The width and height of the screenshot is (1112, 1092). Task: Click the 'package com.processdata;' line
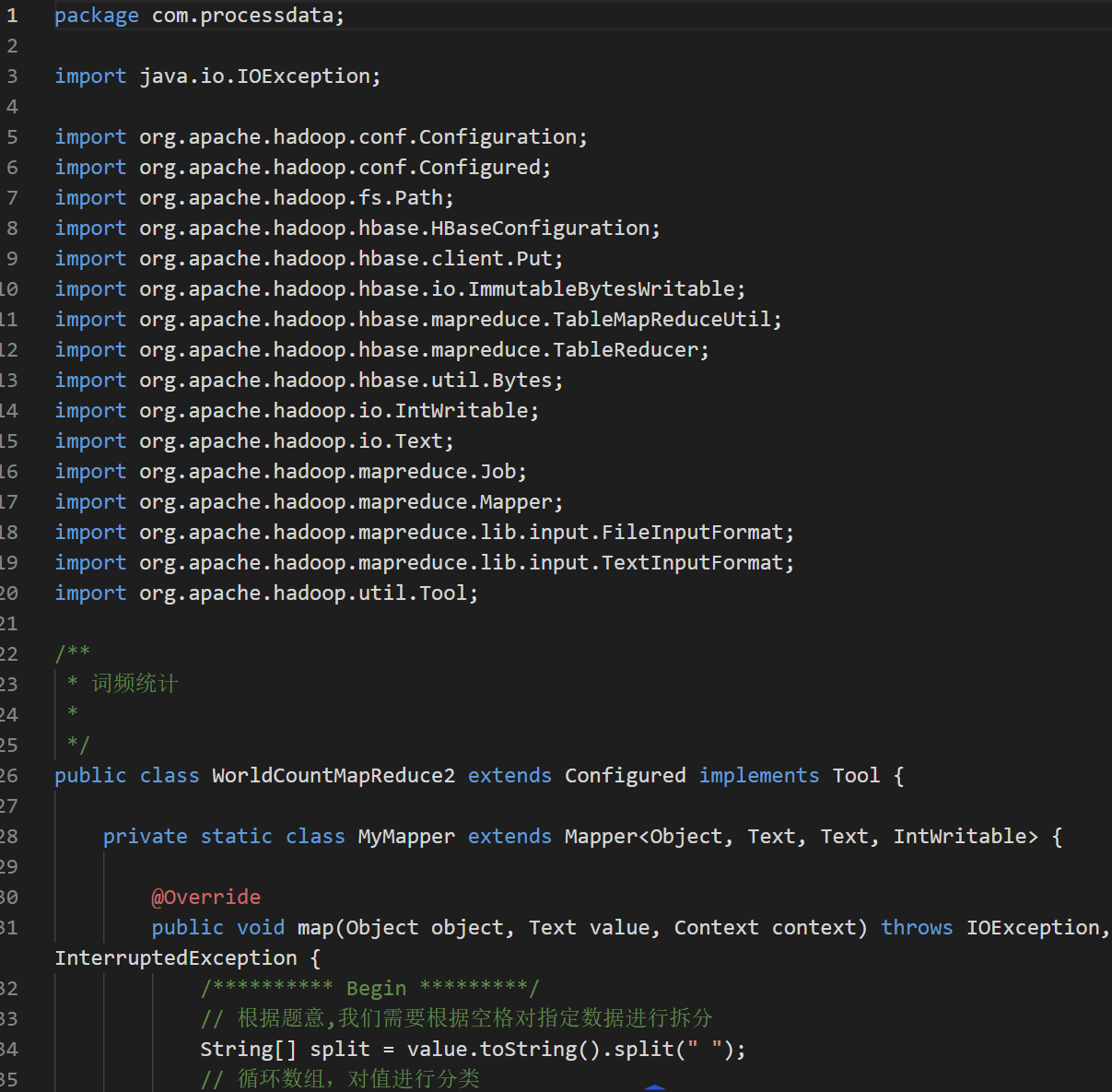point(199,16)
